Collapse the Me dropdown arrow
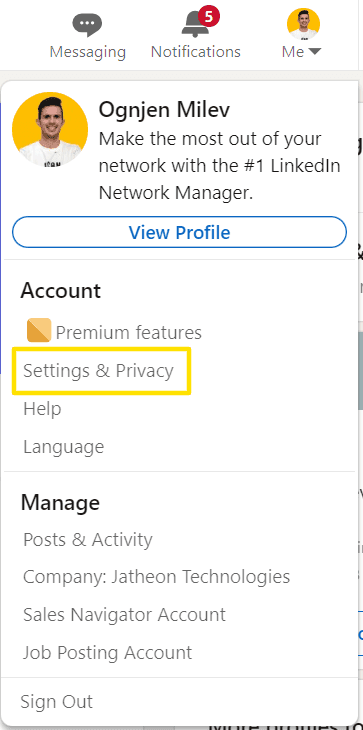Viewport: 363px width, 730px height. pyautogui.click(x=315, y=52)
